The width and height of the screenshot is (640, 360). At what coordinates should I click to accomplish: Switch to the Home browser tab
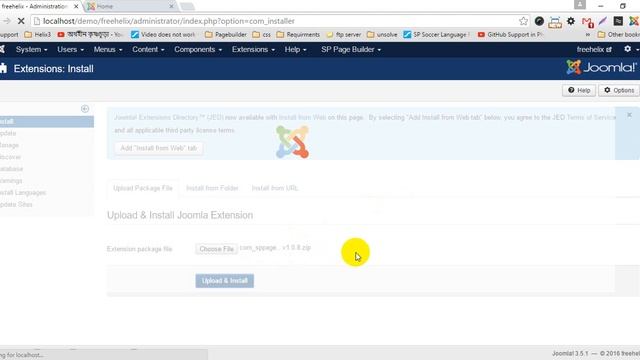(131, 6)
